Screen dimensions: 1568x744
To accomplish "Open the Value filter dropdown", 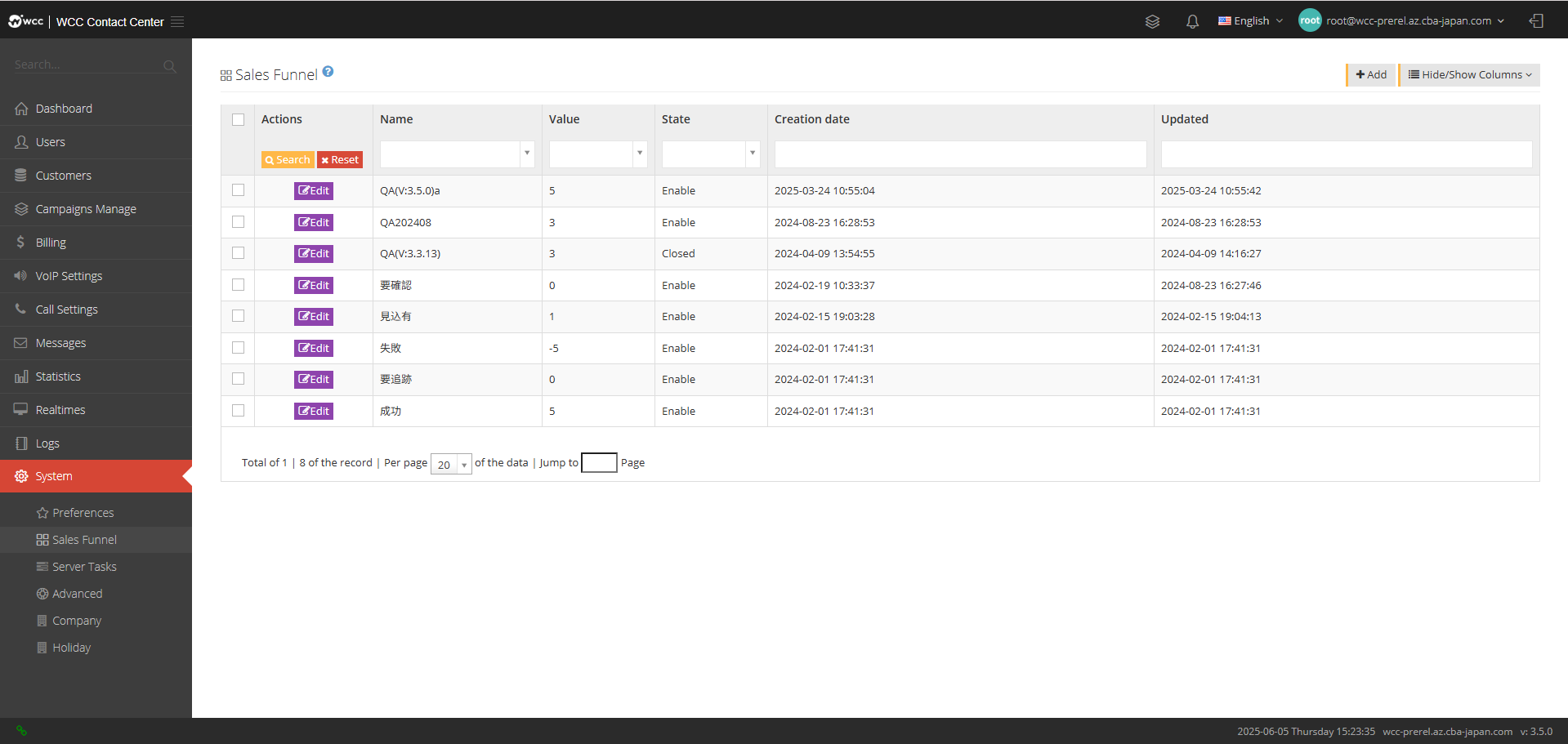I will pyautogui.click(x=598, y=154).
